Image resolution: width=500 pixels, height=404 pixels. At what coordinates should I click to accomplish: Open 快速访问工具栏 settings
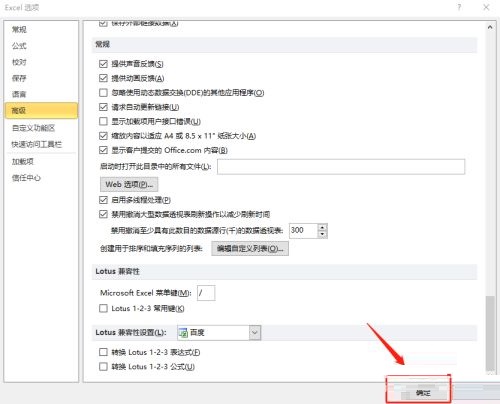(37, 144)
